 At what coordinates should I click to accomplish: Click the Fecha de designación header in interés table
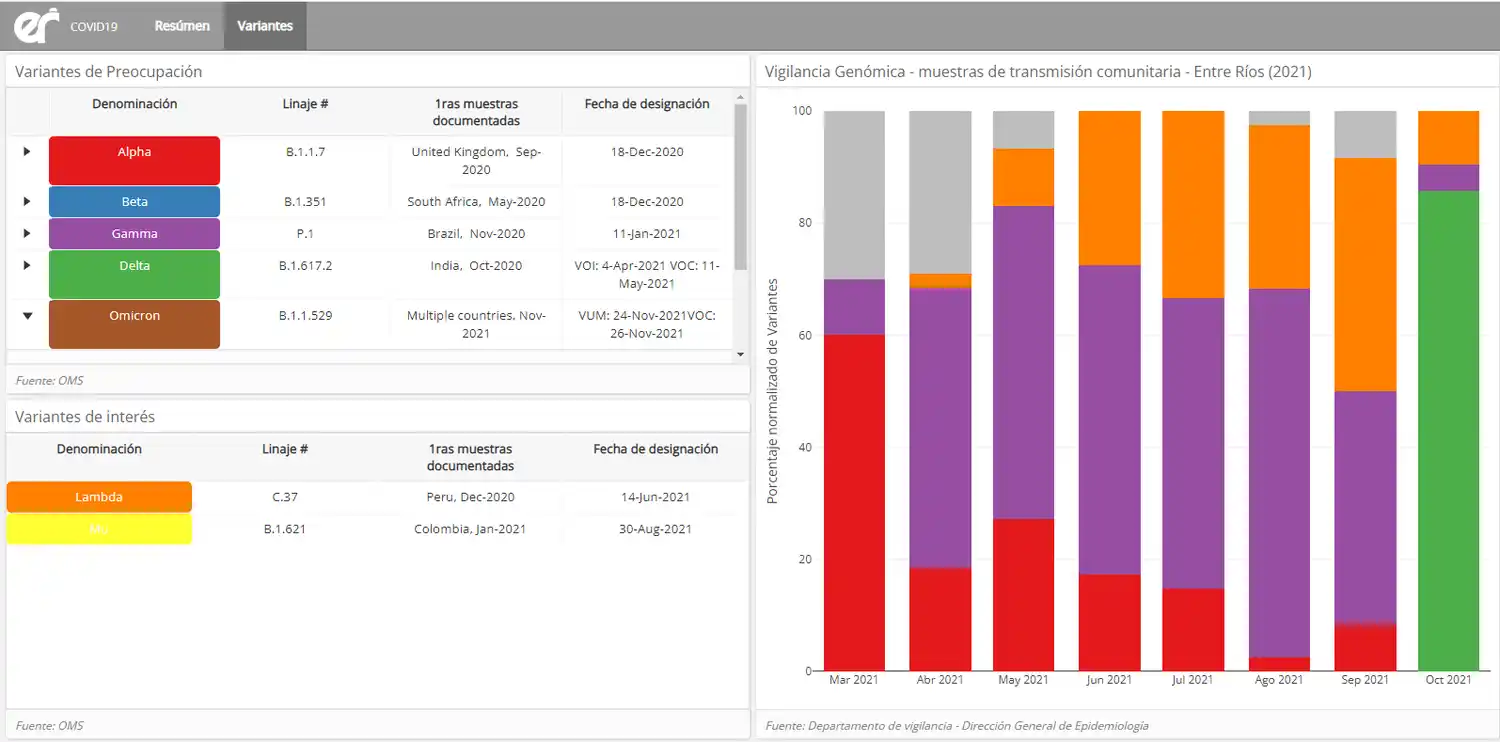click(655, 449)
